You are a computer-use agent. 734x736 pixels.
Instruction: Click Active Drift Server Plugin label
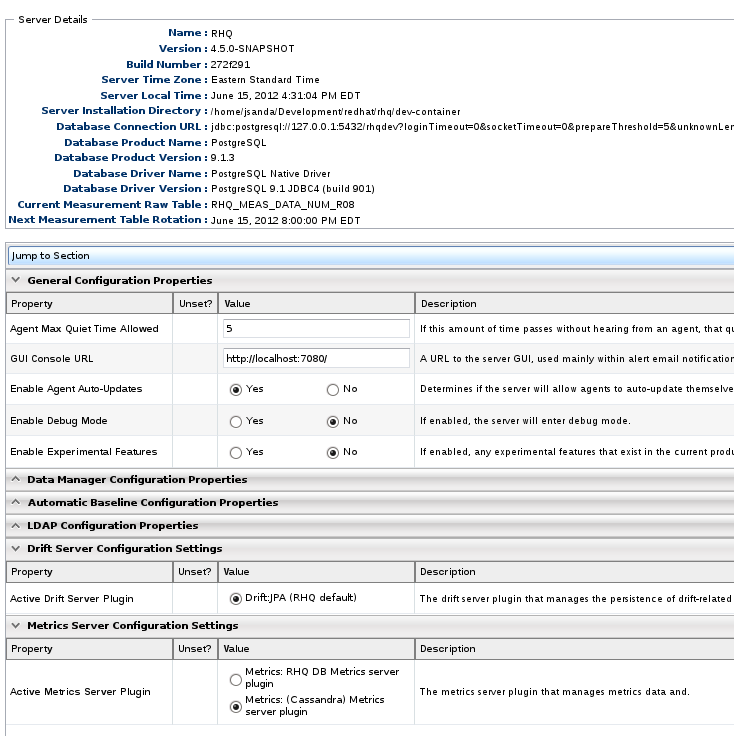pos(72,599)
